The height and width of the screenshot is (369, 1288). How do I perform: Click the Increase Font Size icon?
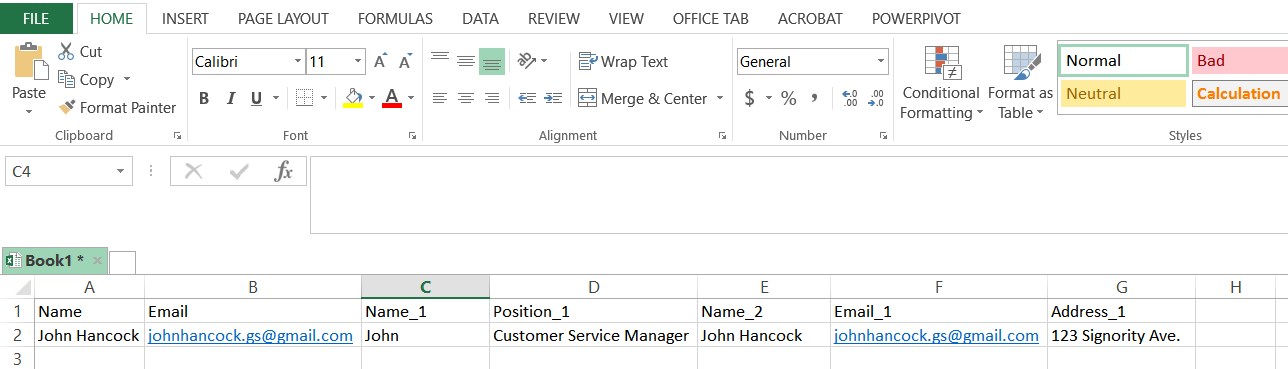380,62
